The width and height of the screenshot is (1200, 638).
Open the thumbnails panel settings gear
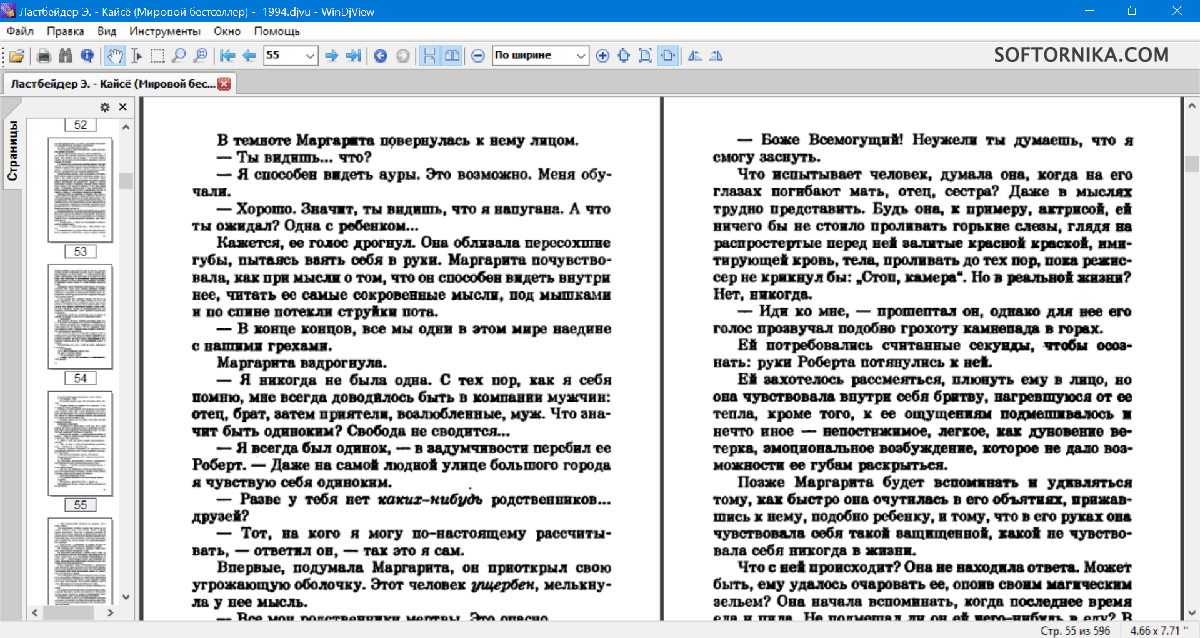click(x=105, y=107)
